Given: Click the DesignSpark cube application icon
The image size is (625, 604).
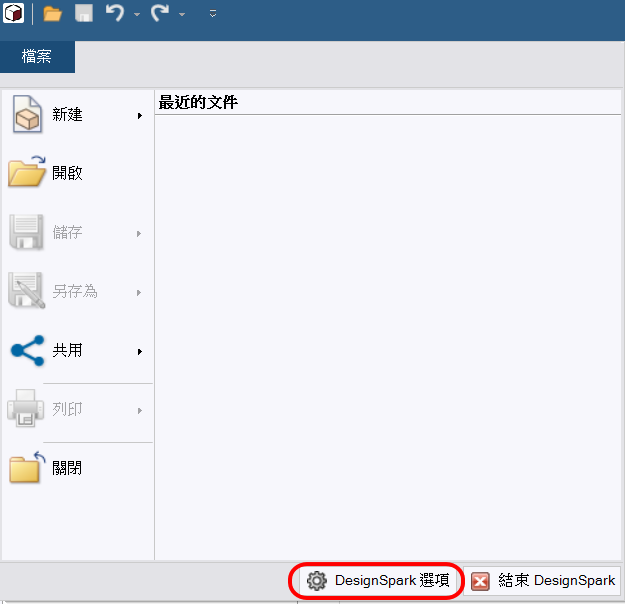Looking at the screenshot, I should (14, 13).
